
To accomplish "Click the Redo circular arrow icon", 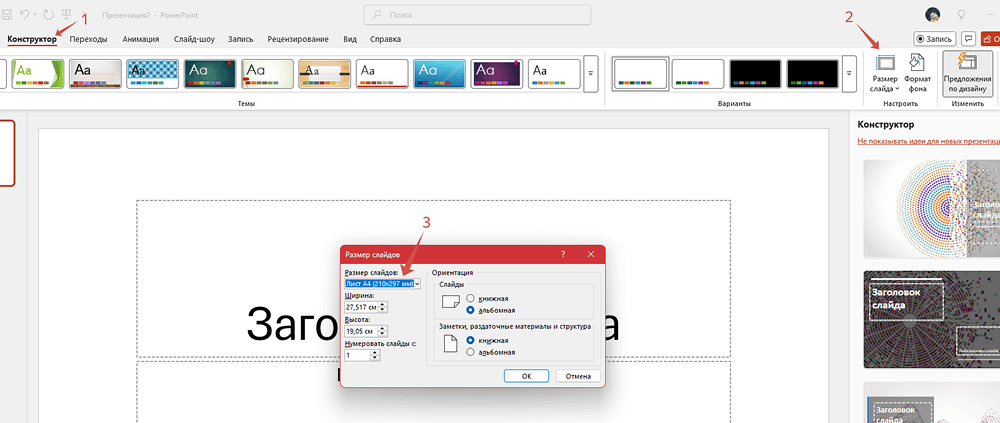I will (49, 13).
